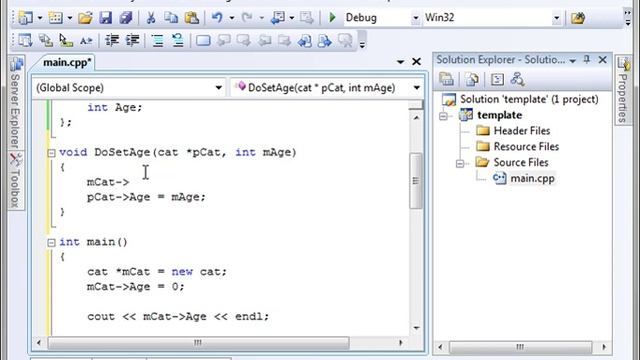Open the Solution Explorer window position dropdown
Image resolution: width=640 pixels, height=360 pixels.
tap(573, 61)
